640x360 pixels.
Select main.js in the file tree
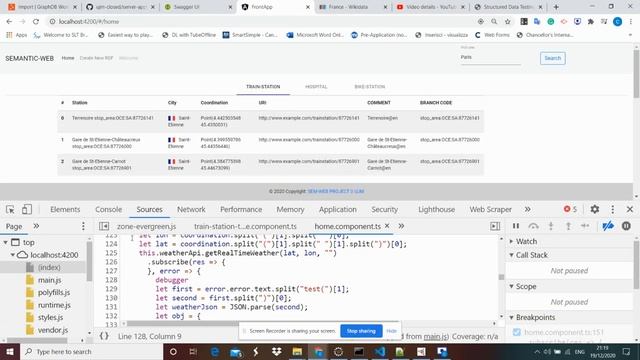click(49, 280)
